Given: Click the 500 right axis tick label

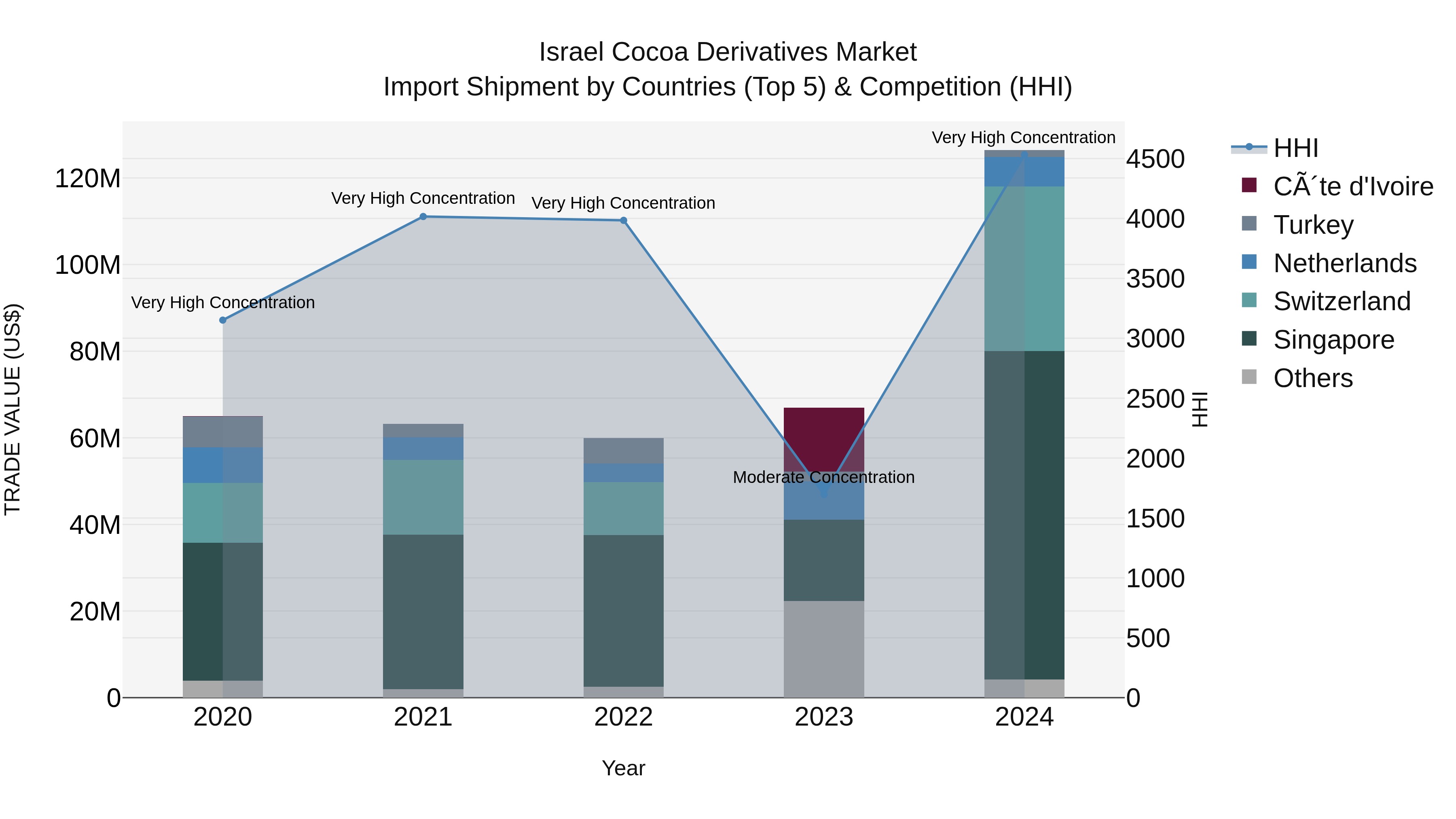Looking at the screenshot, I should 1148,638.
